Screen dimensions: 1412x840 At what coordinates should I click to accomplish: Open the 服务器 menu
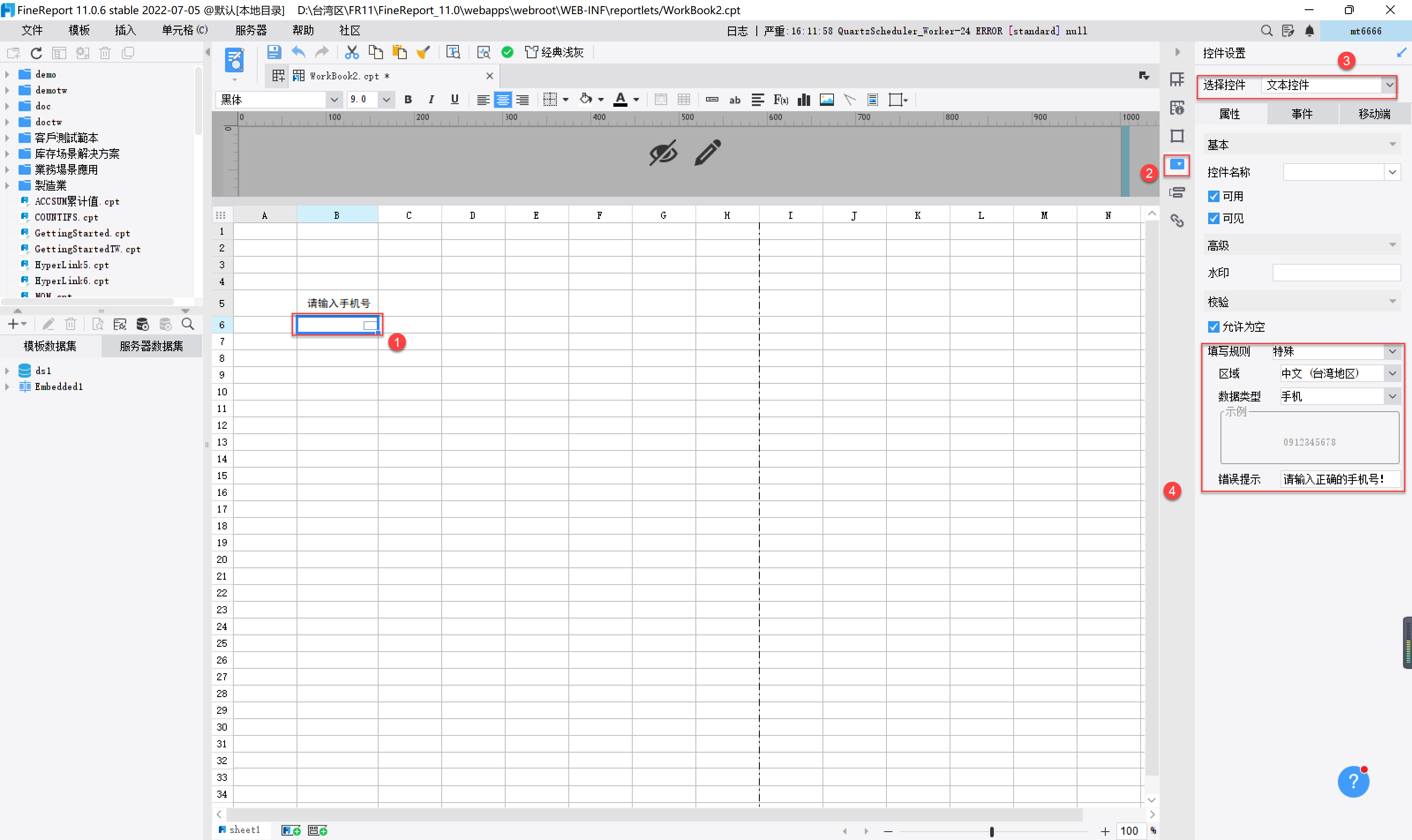[x=250, y=30]
